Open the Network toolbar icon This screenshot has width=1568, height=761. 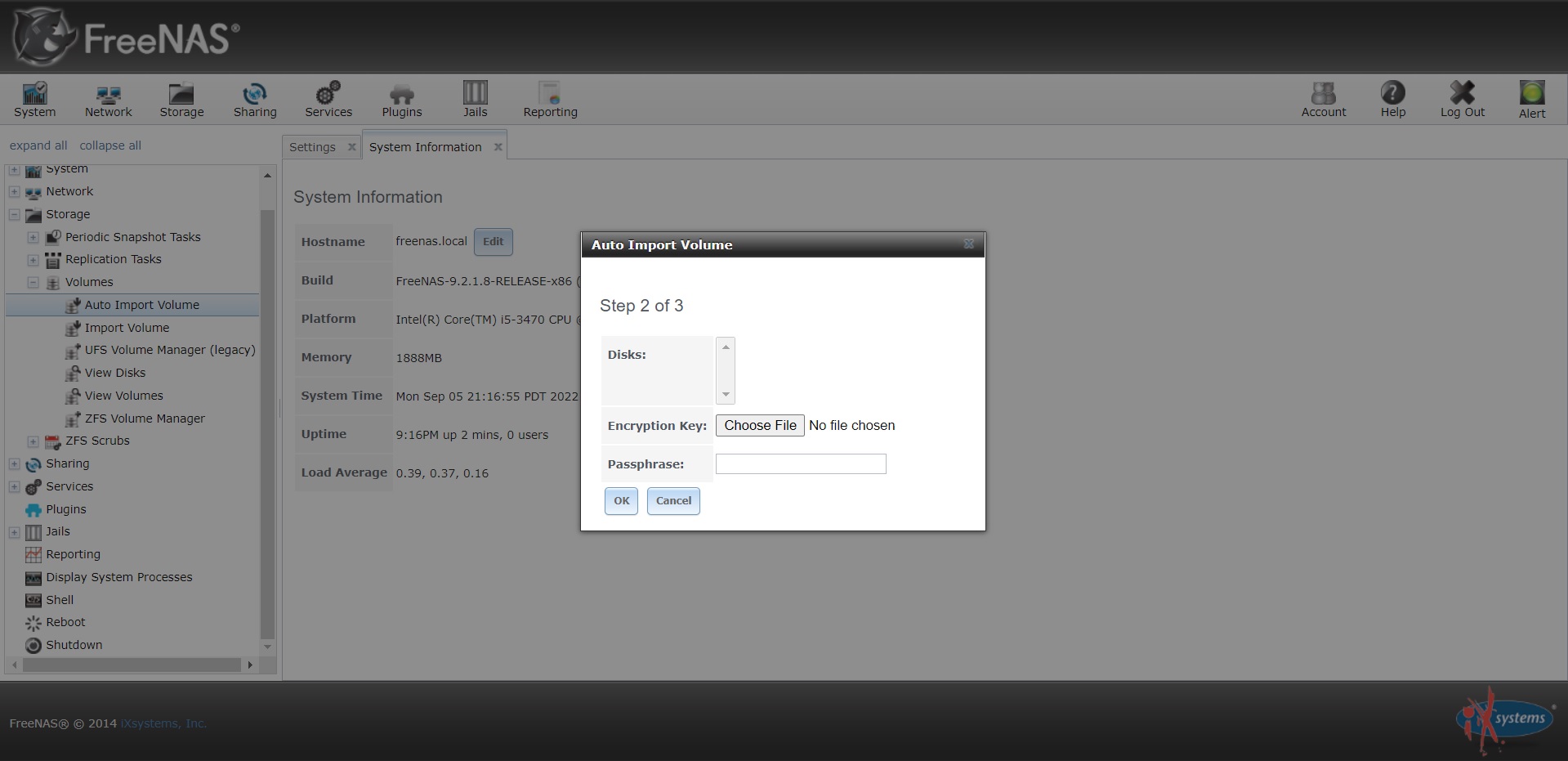[108, 100]
